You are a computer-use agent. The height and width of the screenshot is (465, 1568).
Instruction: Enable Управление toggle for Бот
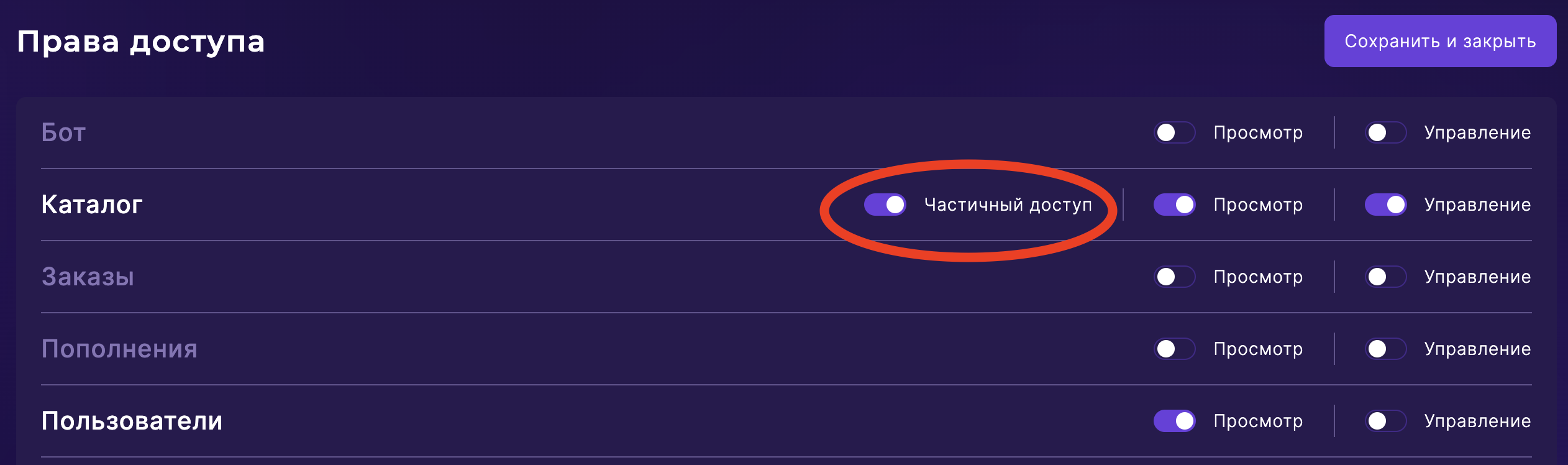[1385, 132]
